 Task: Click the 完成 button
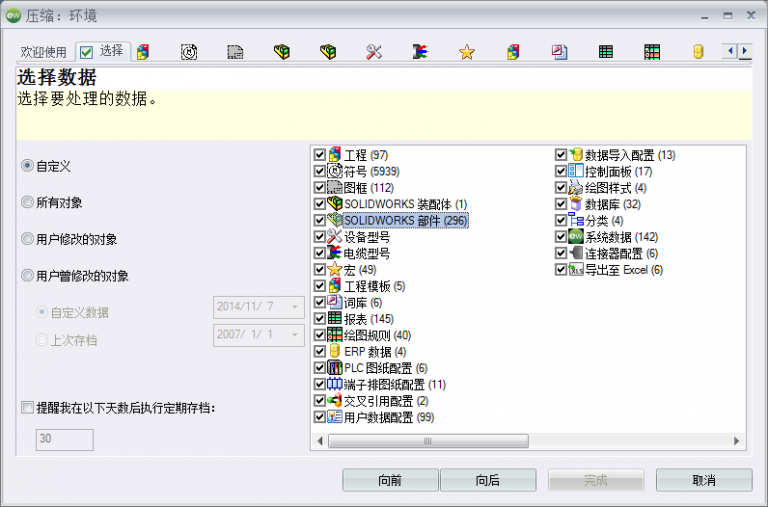596,480
